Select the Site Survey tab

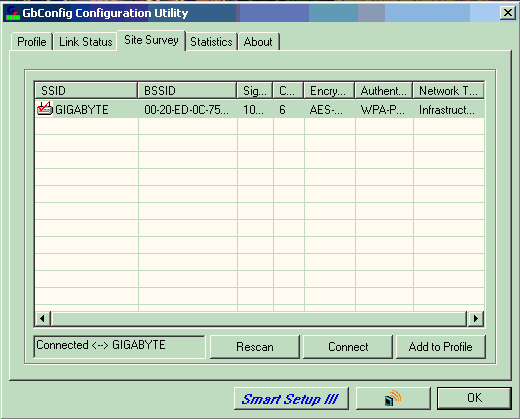pos(151,40)
